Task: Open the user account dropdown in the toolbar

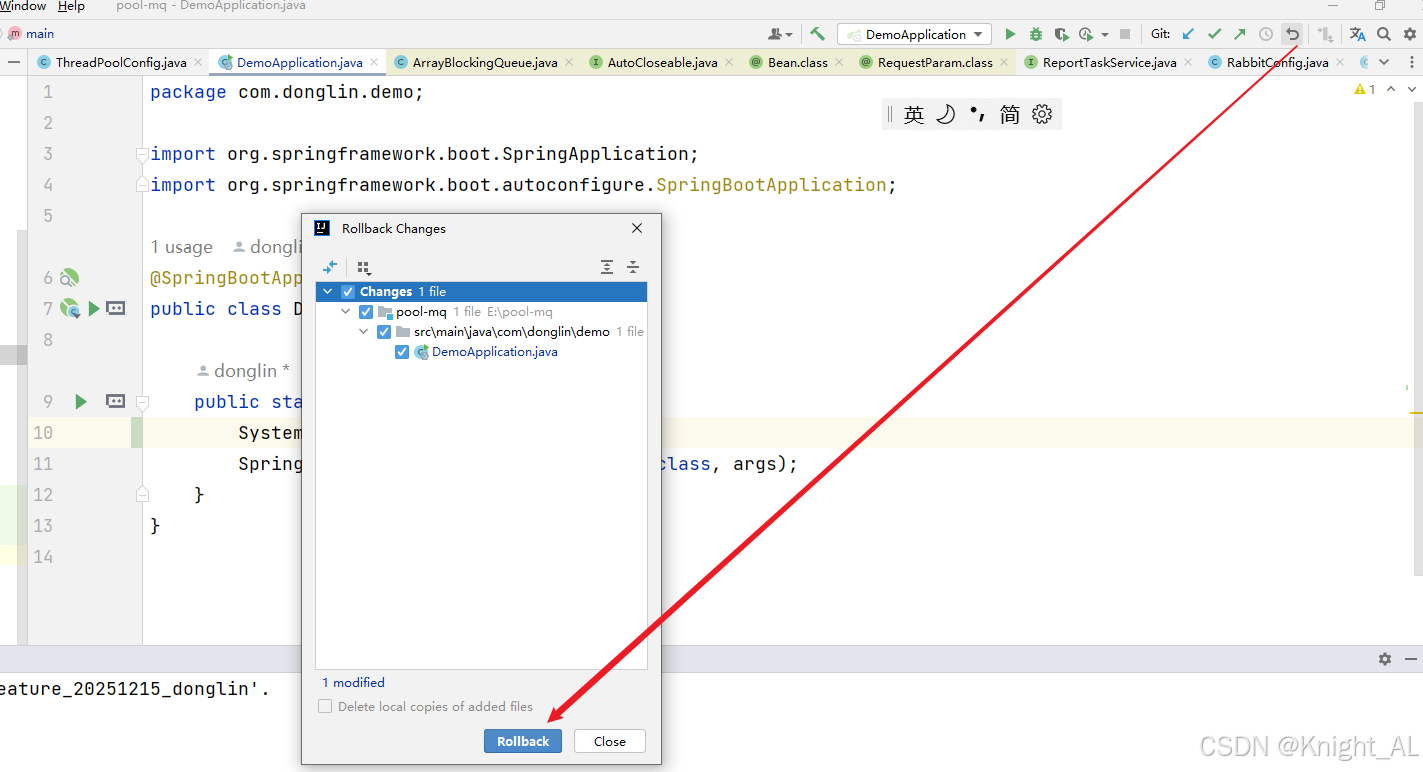Action: pyautogui.click(x=780, y=34)
